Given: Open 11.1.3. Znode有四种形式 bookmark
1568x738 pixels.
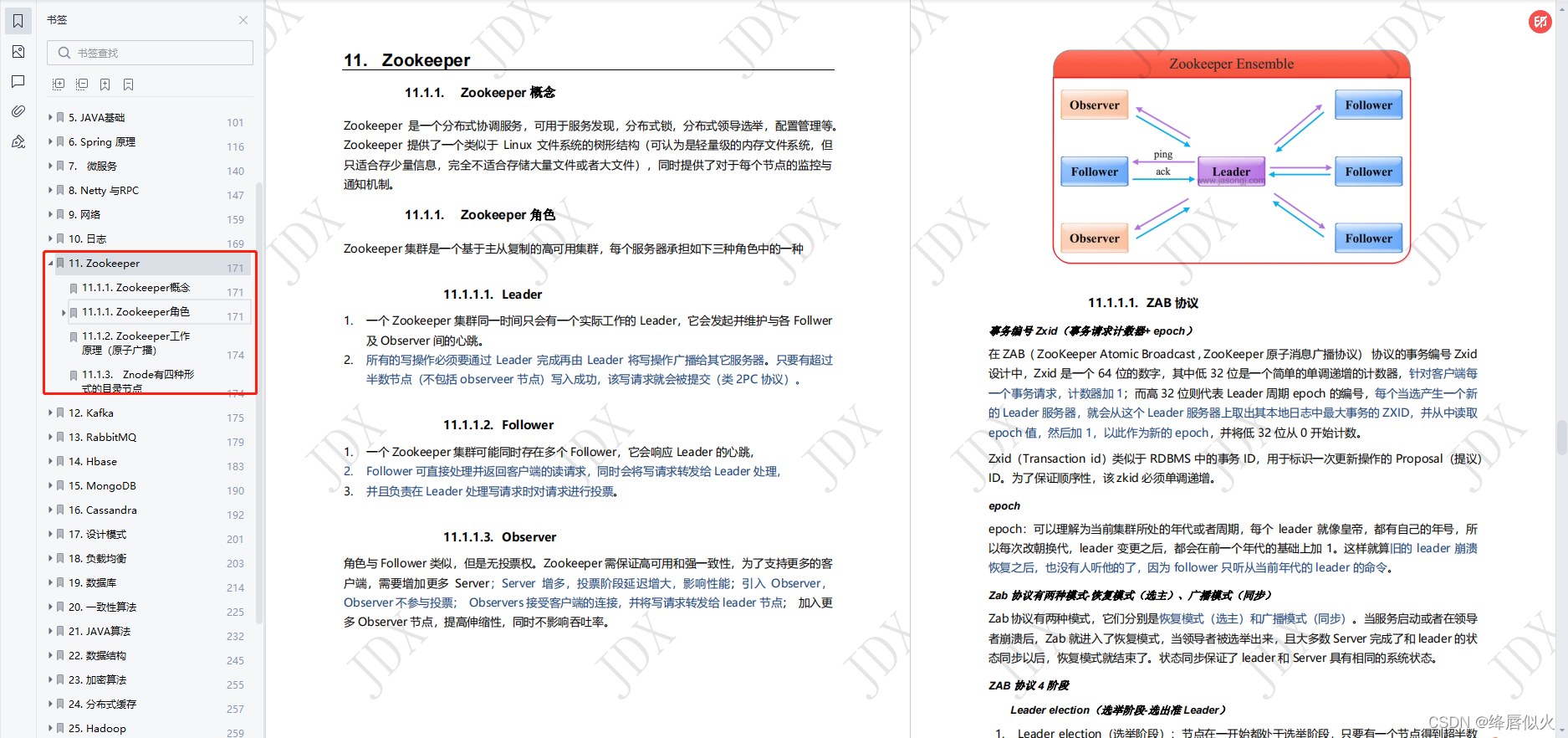Looking at the screenshot, I should pyautogui.click(x=138, y=381).
